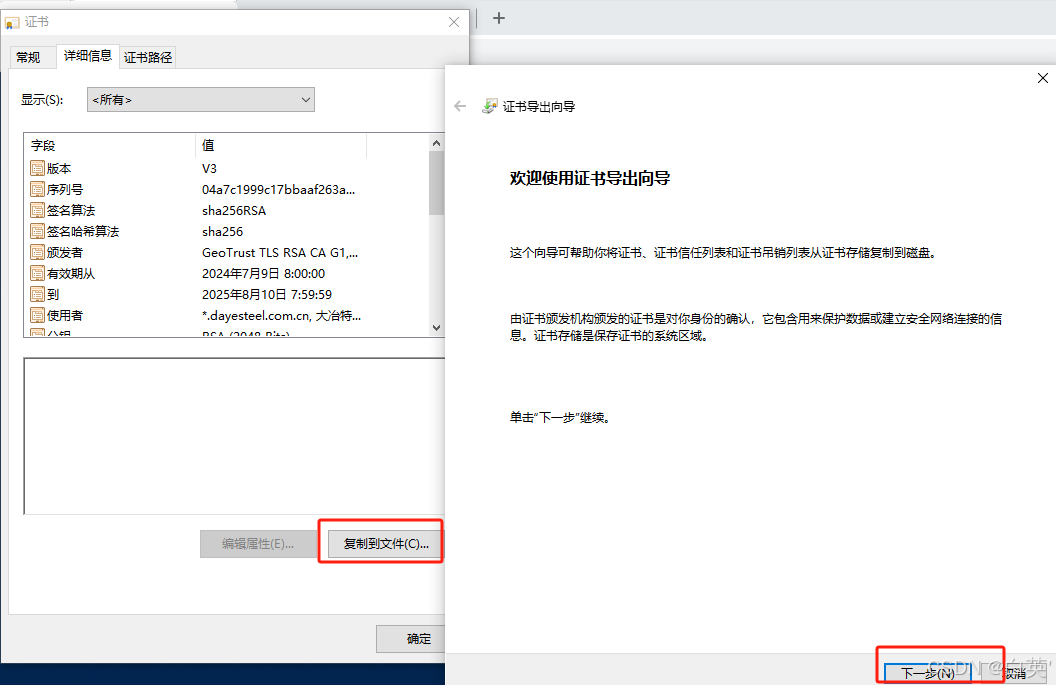Viewport: 1056px width, 685px height.
Task: Click the certificate icon beside 证书导出向导 title
Action: [x=490, y=104]
